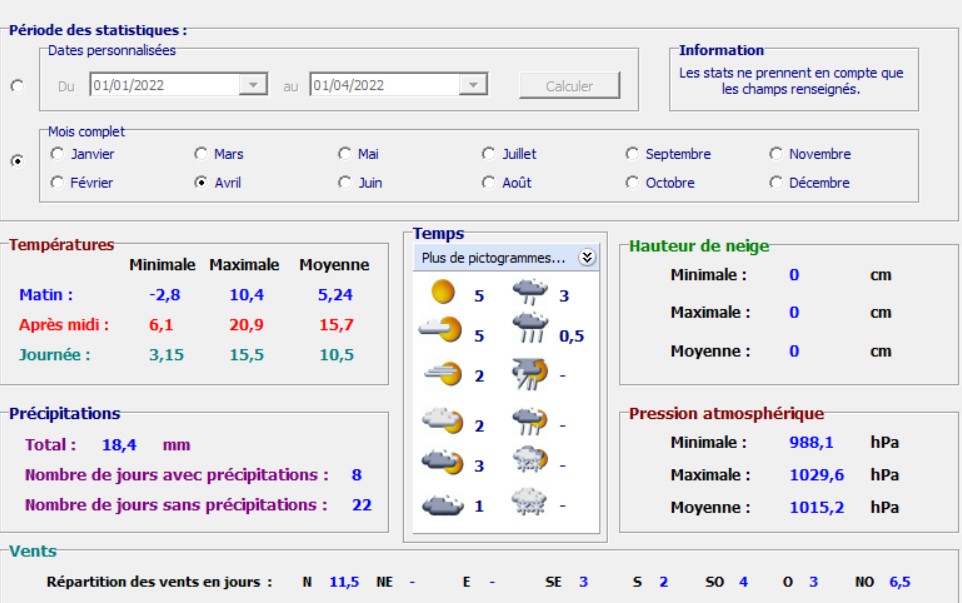The height and width of the screenshot is (603, 962).
Task: Click the sunny weather pictogram with count 5
Action: (443, 292)
